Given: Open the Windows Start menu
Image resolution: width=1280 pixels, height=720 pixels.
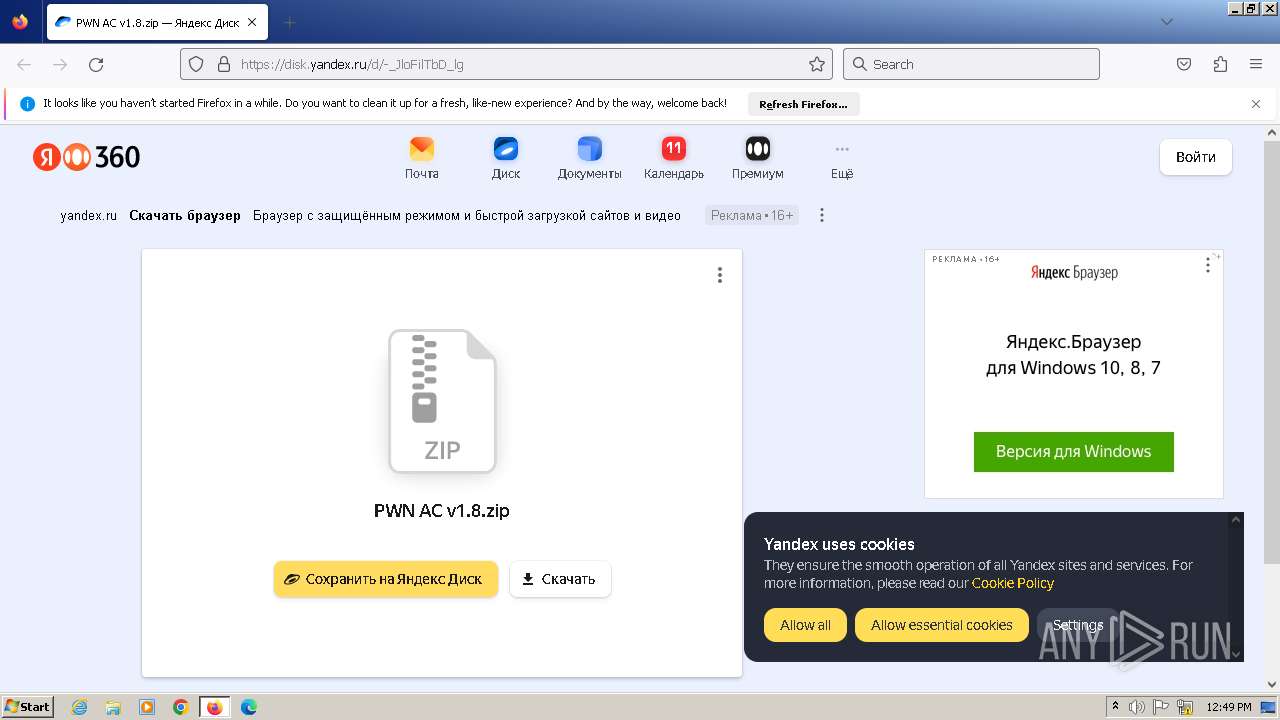Looking at the screenshot, I should [27, 707].
